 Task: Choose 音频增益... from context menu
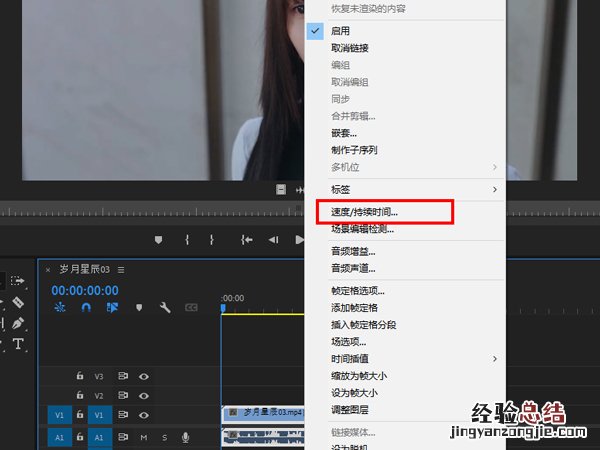tap(353, 251)
